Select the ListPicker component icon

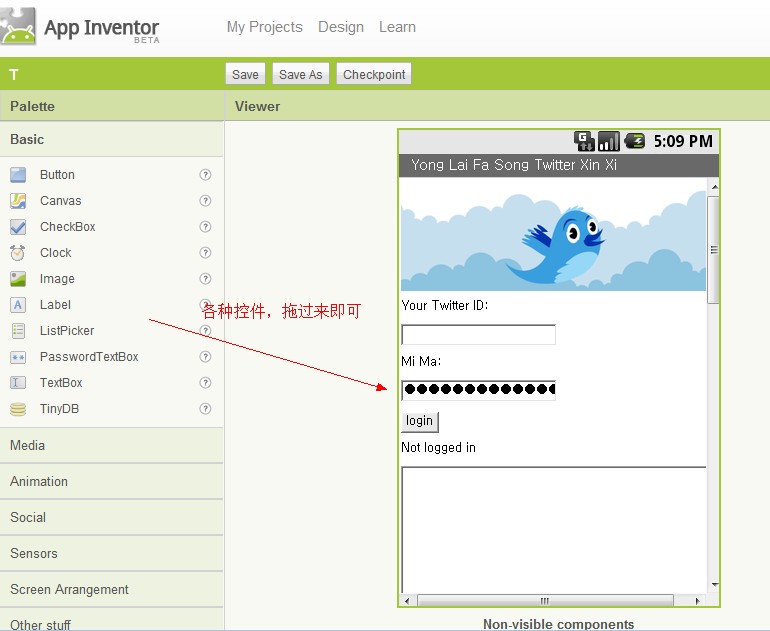point(18,331)
